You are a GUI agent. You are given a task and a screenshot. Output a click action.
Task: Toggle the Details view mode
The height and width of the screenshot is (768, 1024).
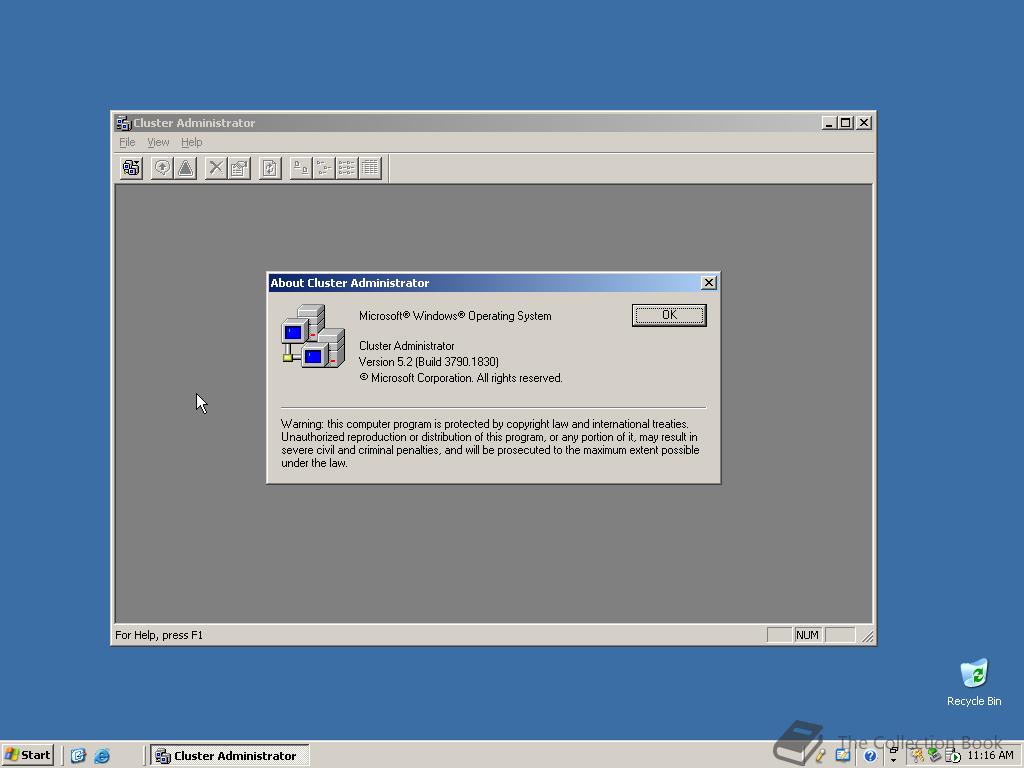coord(369,167)
